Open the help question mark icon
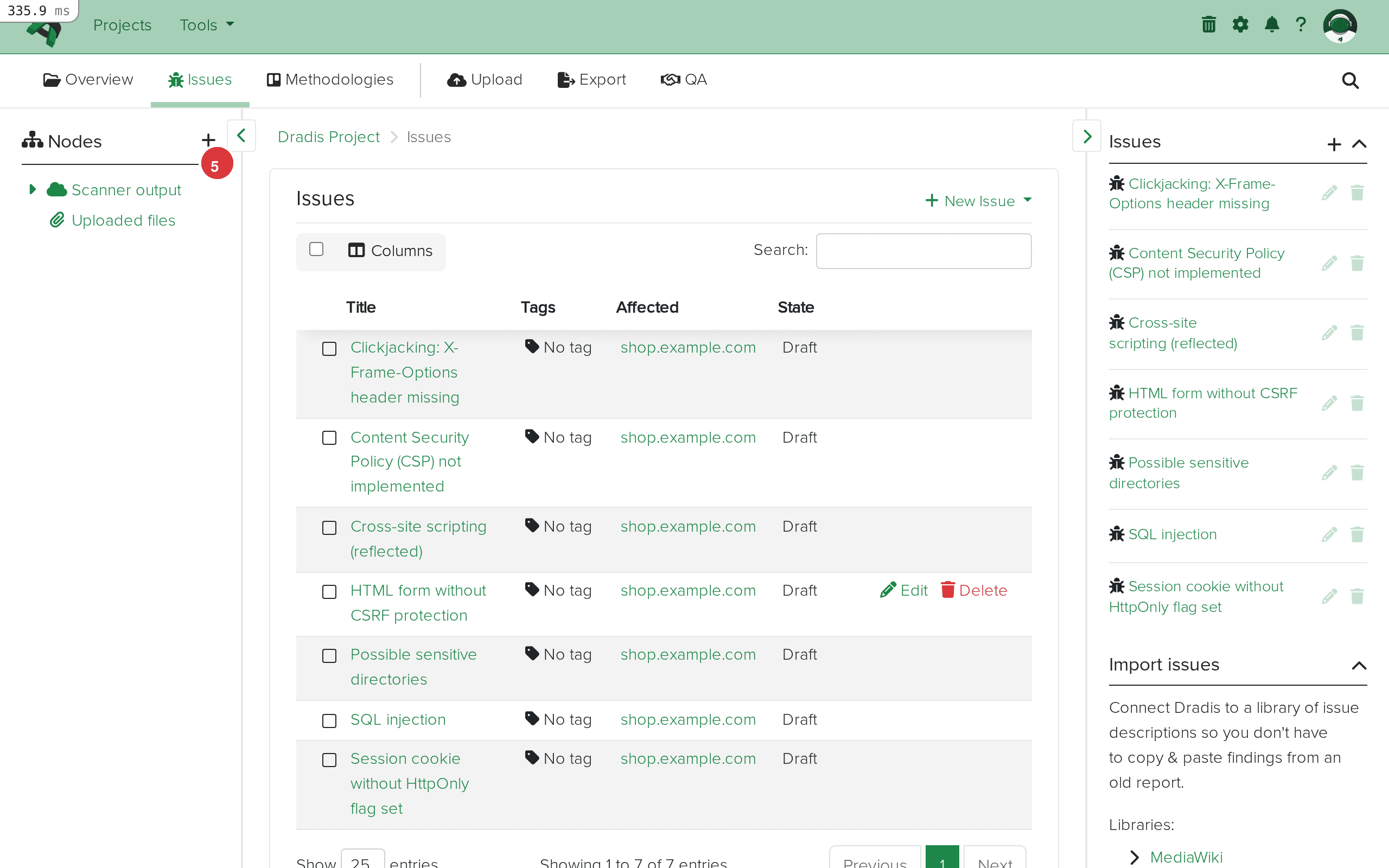 pos(1301,25)
